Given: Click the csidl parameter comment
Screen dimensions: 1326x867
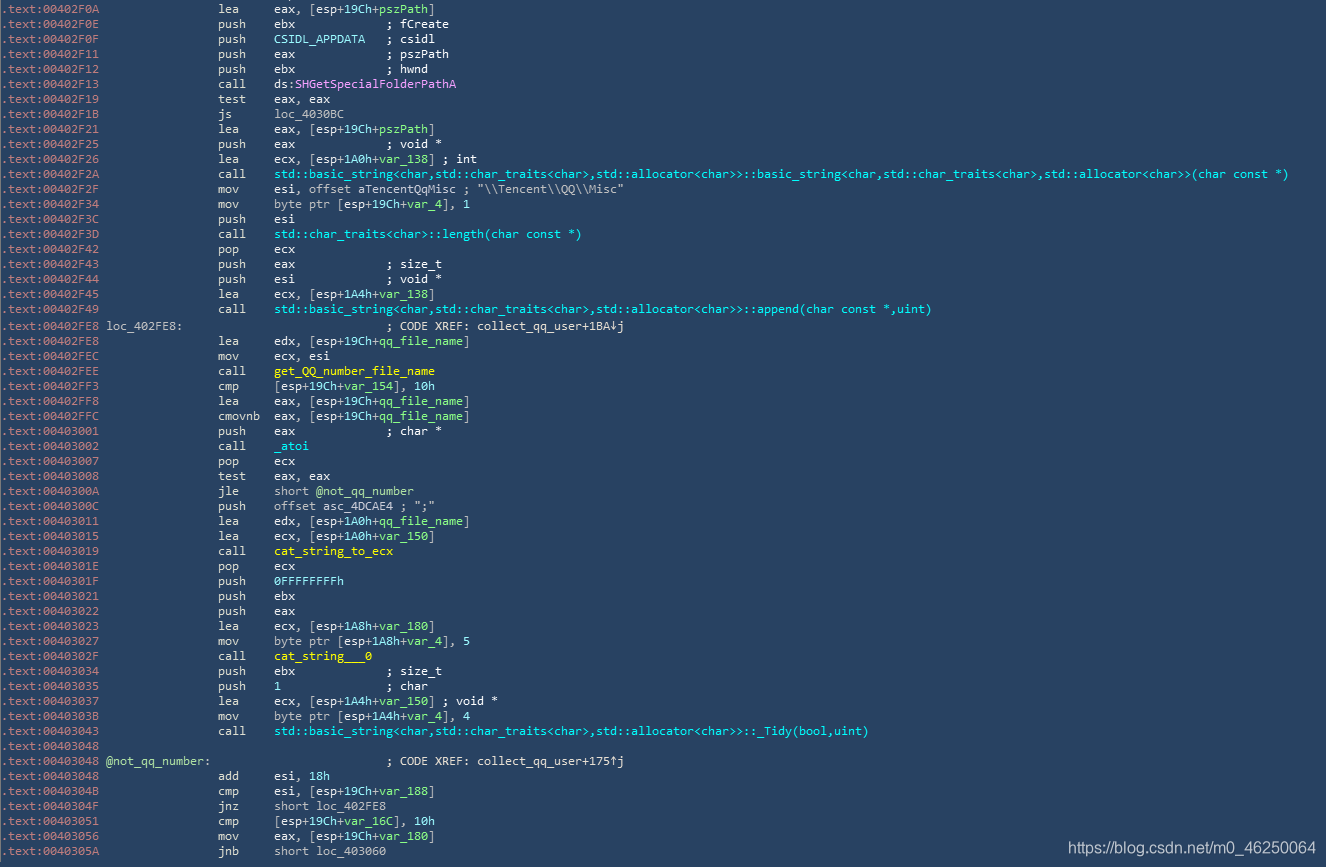Looking at the screenshot, I should click(x=417, y=39).
